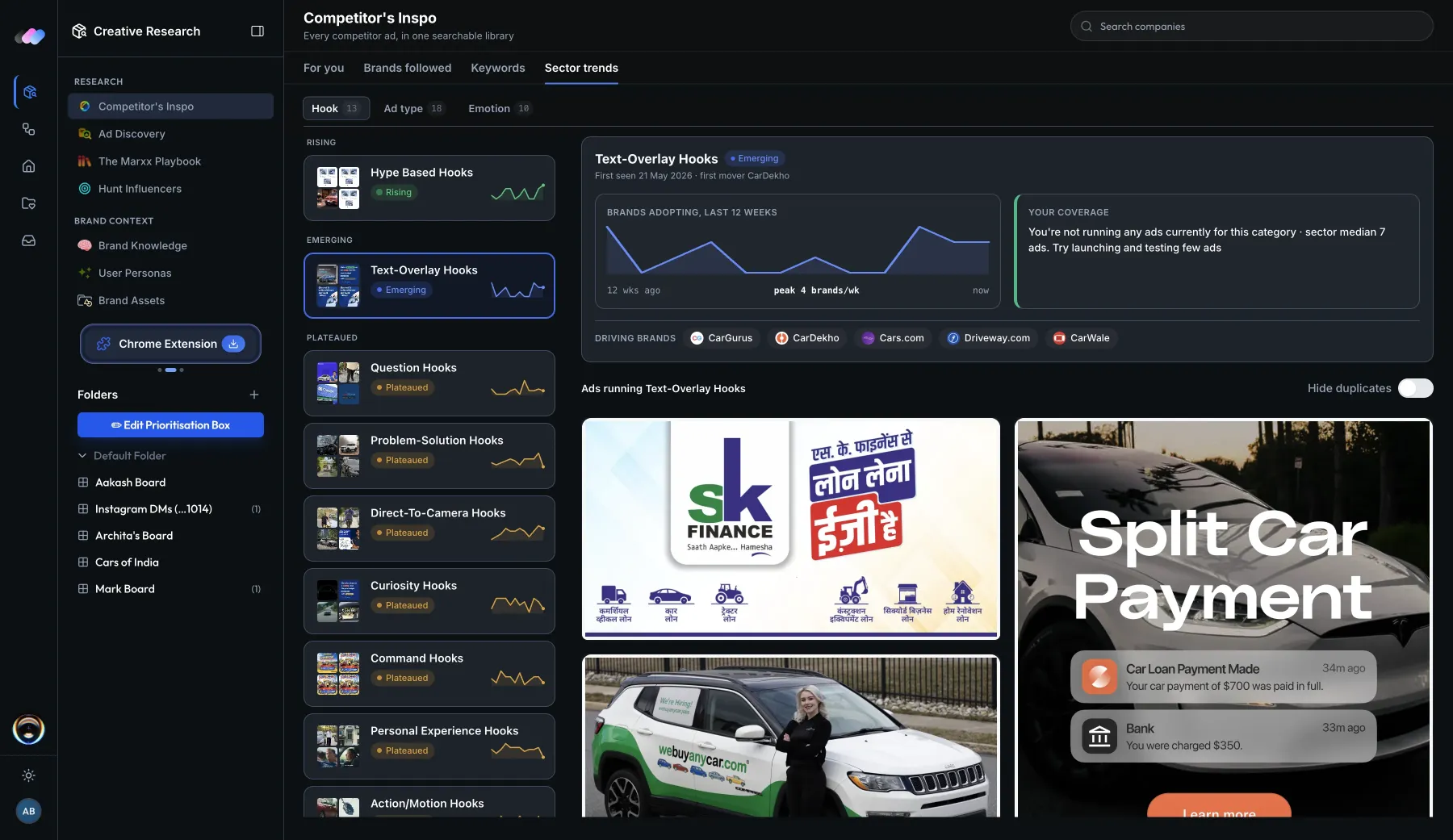Click the Chrome Extension button
The image size is (1453, 840).
(x=170, y=344)
